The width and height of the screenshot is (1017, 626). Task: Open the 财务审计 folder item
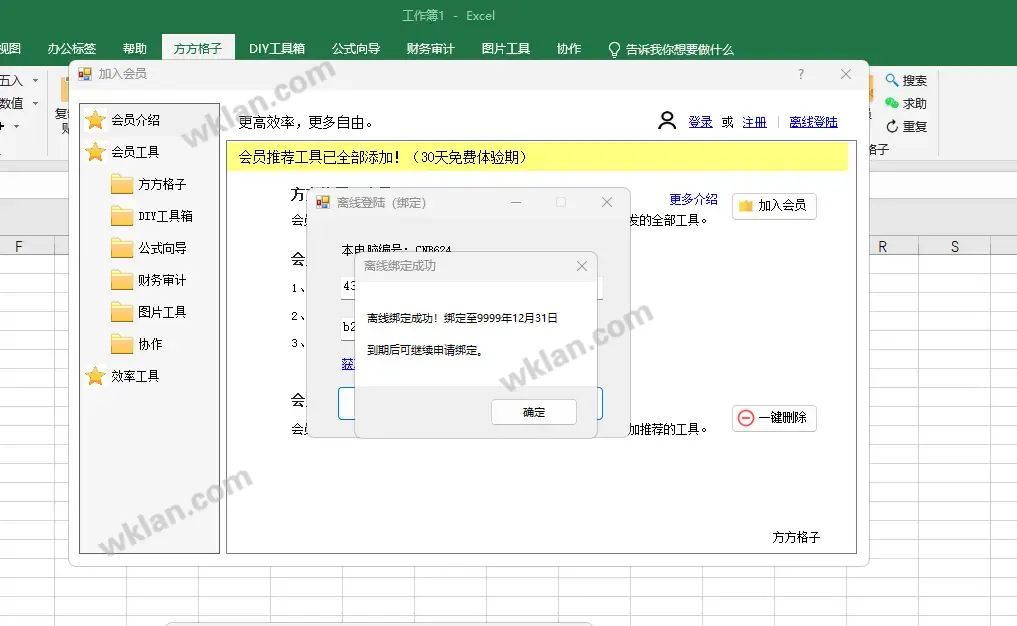coord(162,280)
